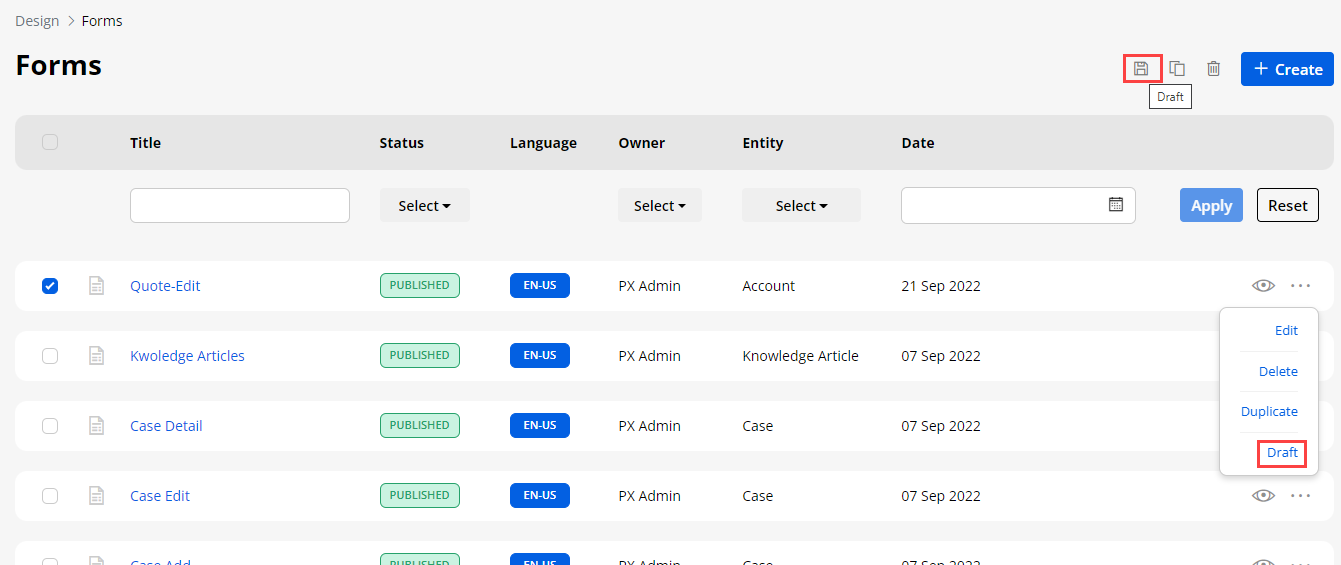This screenshot has width=1341, height=565.
Task: Open three-dot menu for Quote-Edit row
Action: [x=1300, y=286]
